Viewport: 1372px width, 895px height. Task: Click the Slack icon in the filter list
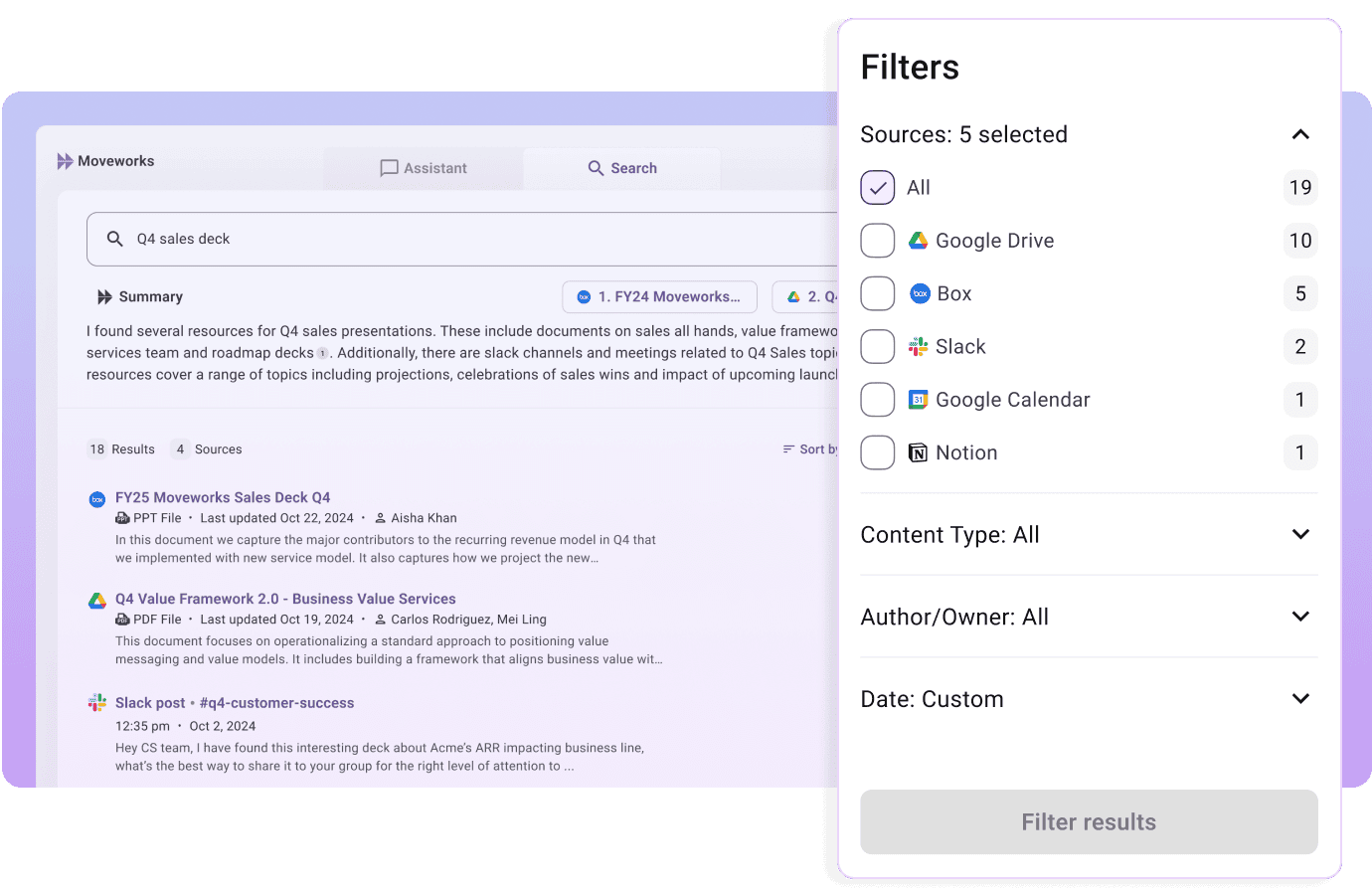pyautogui.click(x=917, y=346)
